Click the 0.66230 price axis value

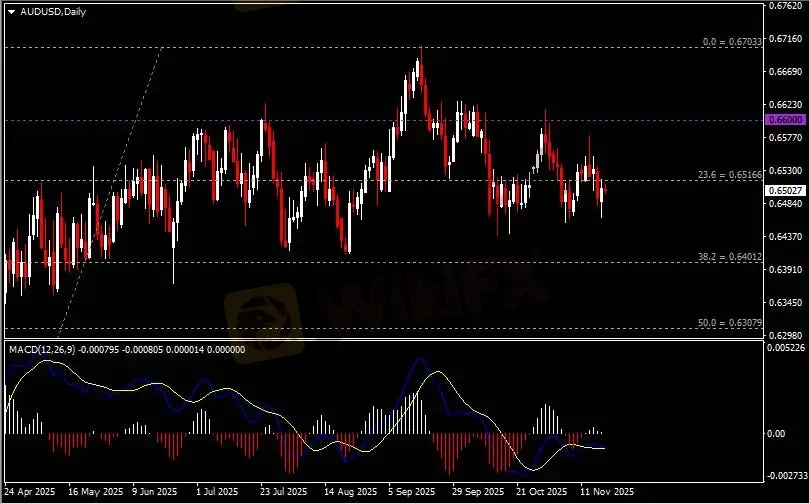pyautogui.click(x=785, y=105)
